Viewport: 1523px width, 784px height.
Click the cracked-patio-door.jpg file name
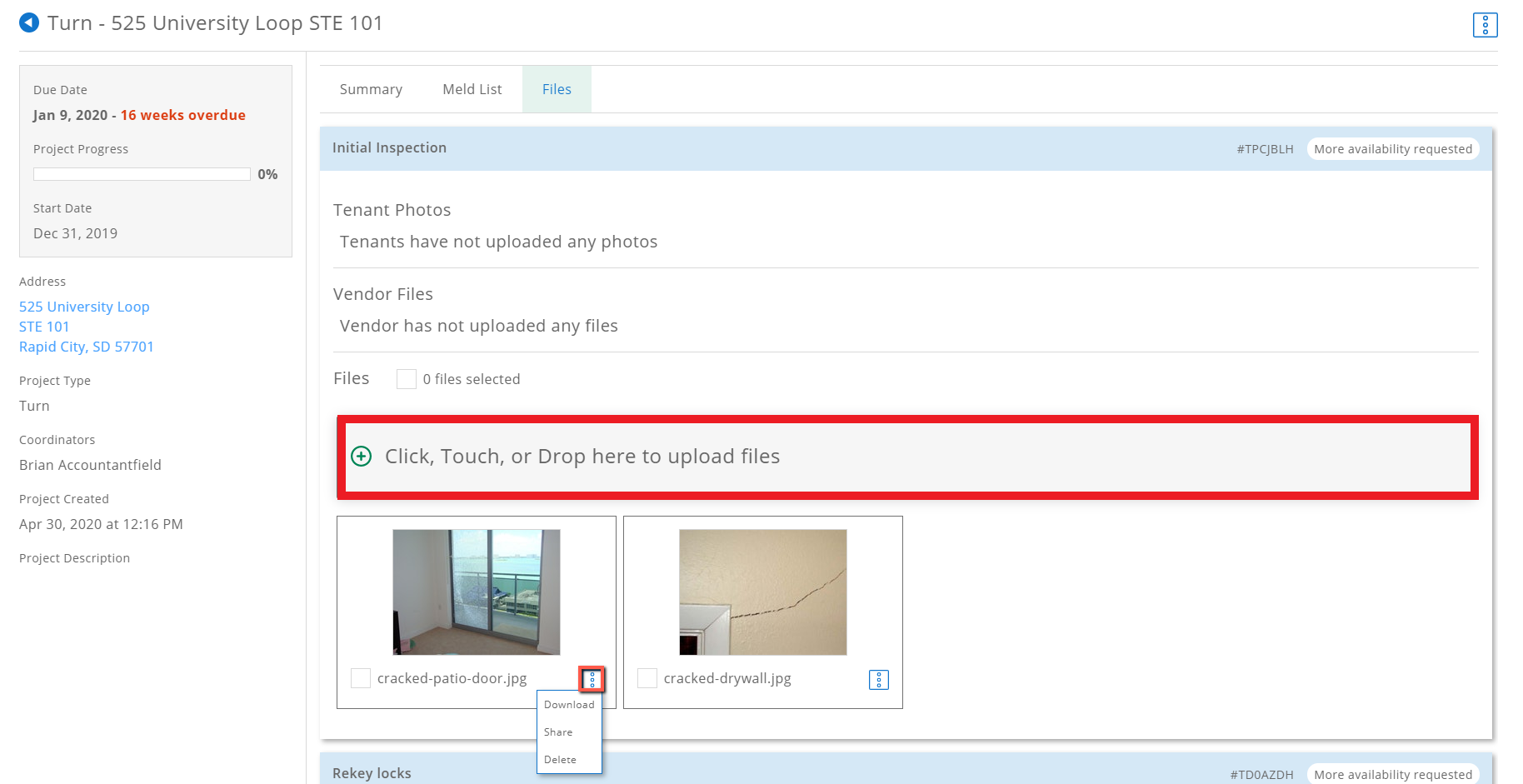tap(452, 678)
